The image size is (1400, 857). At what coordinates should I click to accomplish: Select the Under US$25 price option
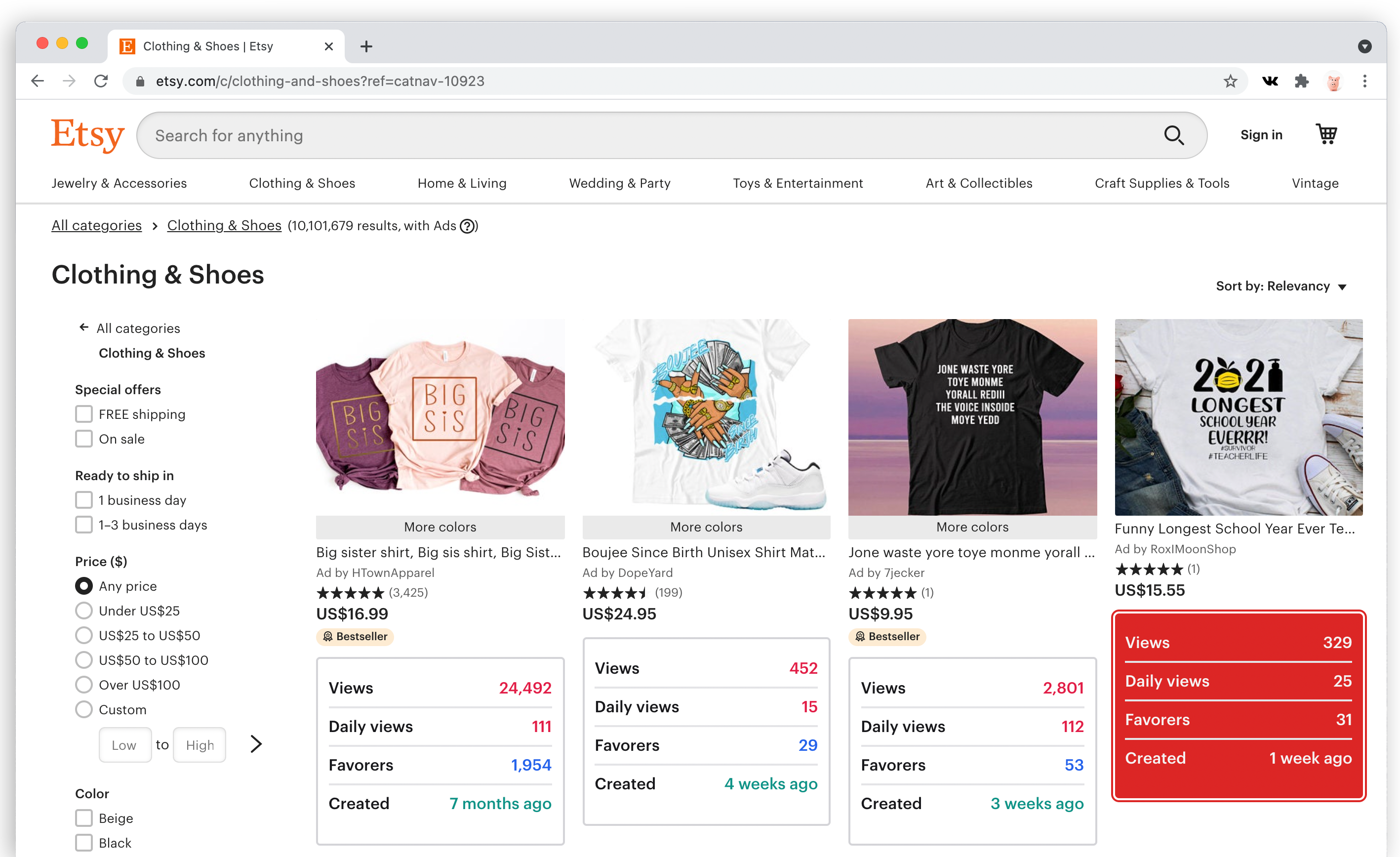point(84,611)
